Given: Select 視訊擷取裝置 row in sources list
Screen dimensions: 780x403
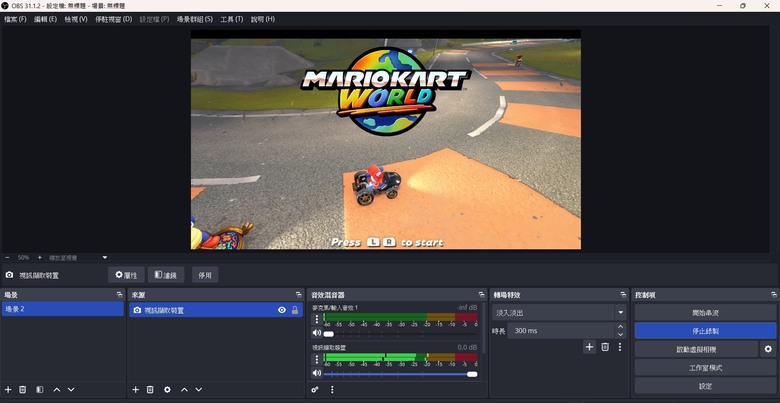Looking at the screenshot, I should [x=216, y=310].
